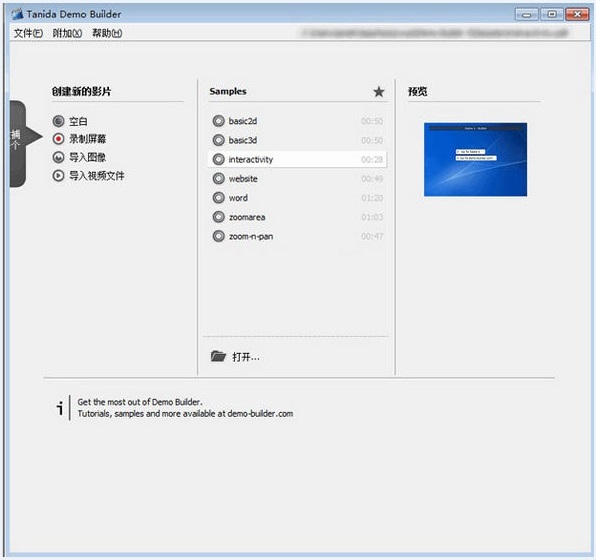Open the 附加 menu
The height and width of the screenshot is (560, 596).
67,33
